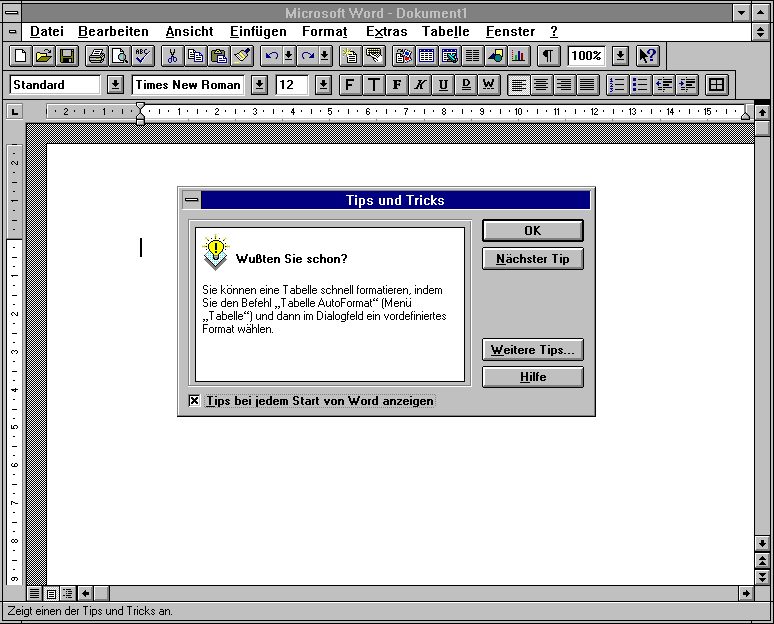Screen dimensions: 774x624
Task: Insert an Excel worksheet icon
Action: click(449, 56)
